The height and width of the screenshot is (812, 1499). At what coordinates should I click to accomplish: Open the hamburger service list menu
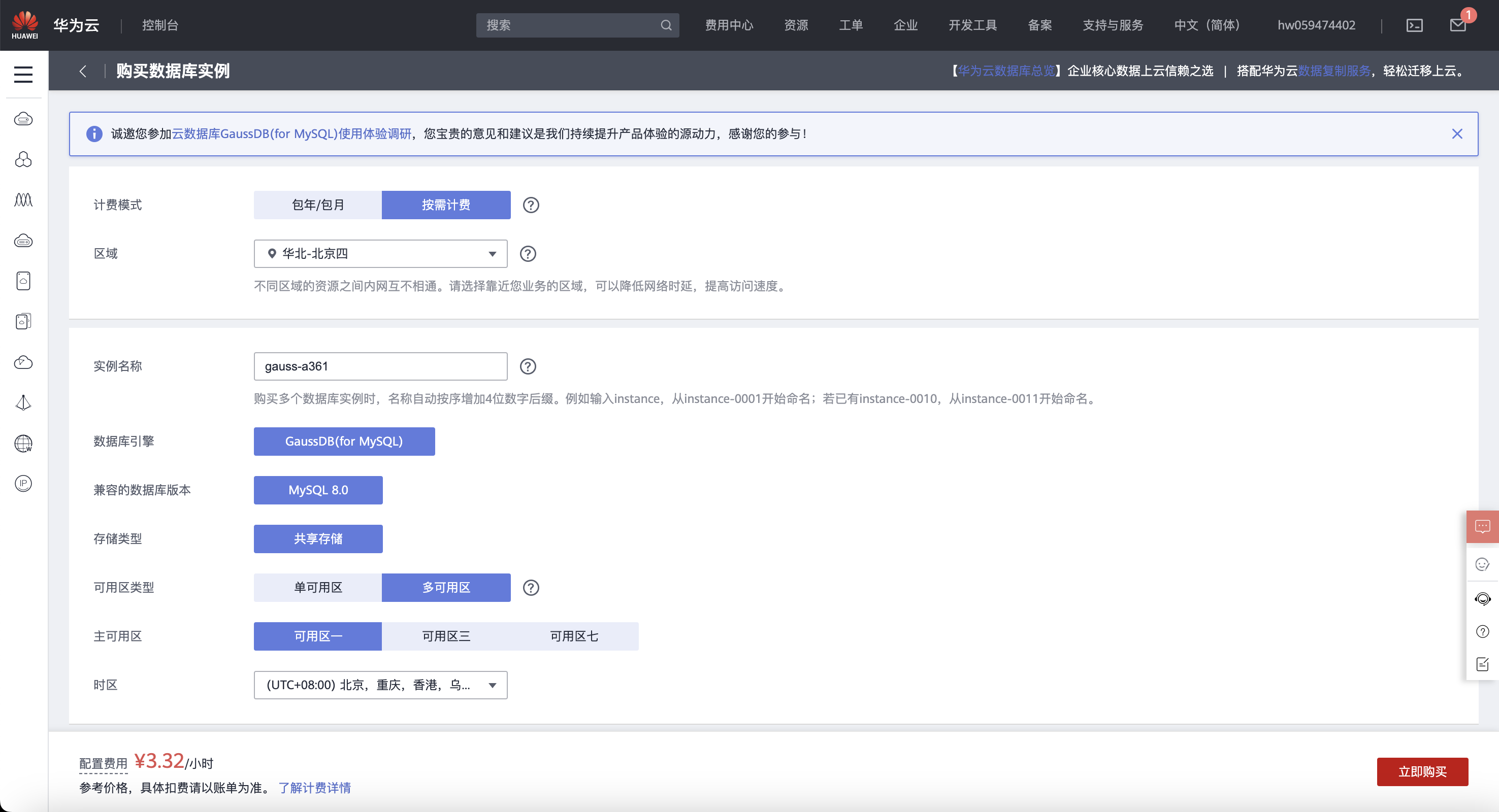pyautogui.click(x=23, y=74)
